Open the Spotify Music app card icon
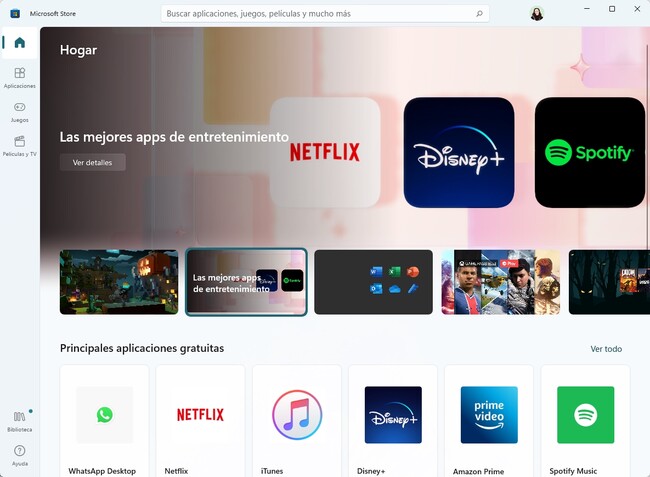Screen dimensions: 650x477 tap(585, 415)
